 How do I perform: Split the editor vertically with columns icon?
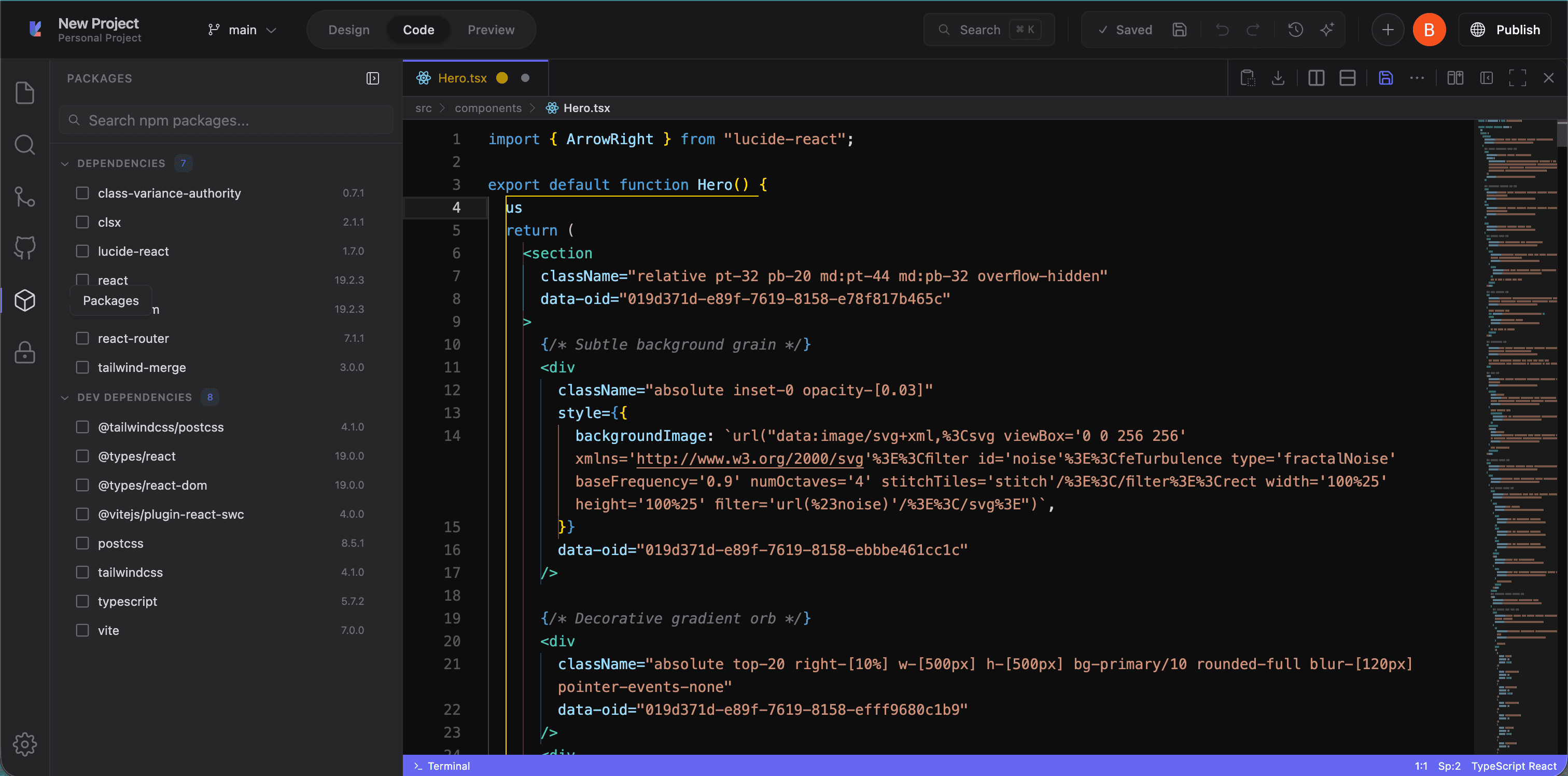[x=1316, y=78]
